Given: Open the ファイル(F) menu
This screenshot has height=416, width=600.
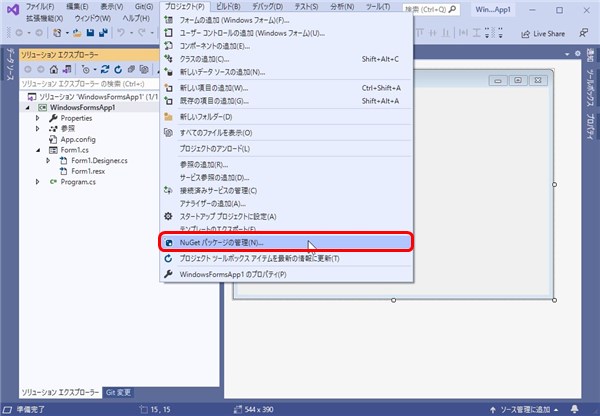Looking at the screenshot, I should 40,7.
